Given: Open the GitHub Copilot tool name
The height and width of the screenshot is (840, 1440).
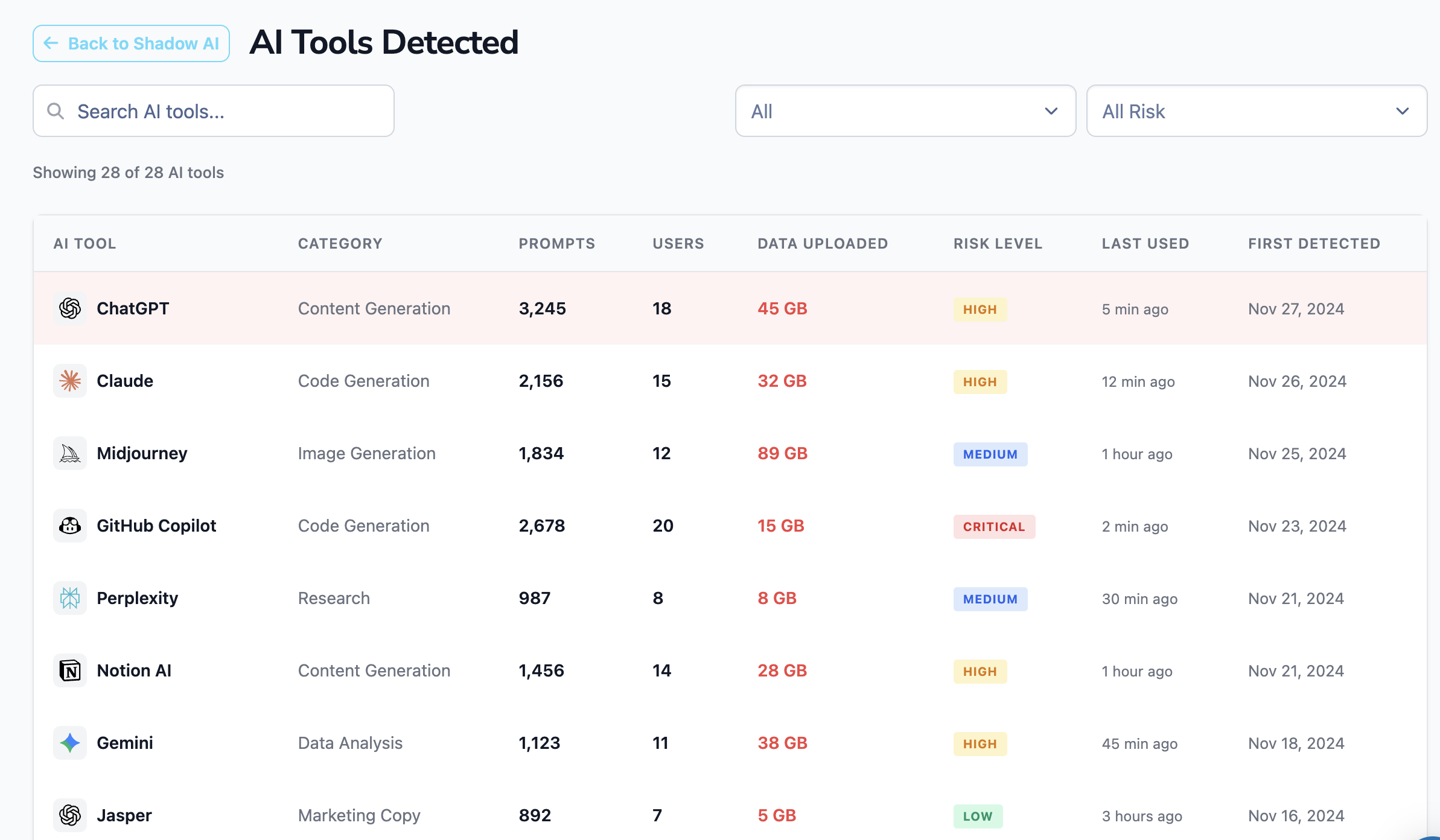Looking at the screenshot, I should [156, 526].
